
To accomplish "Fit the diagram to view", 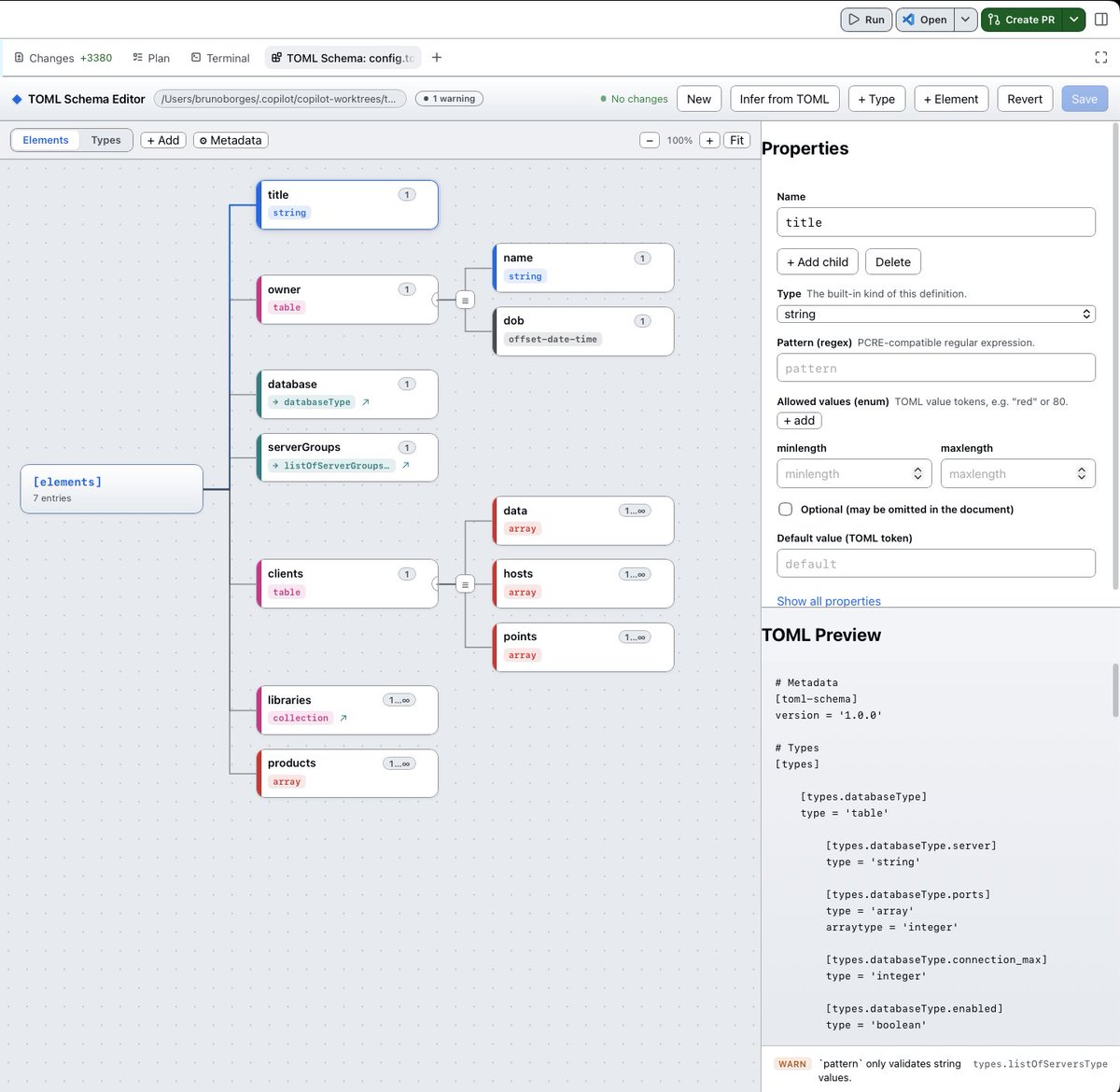I will (x=737, y=140).
